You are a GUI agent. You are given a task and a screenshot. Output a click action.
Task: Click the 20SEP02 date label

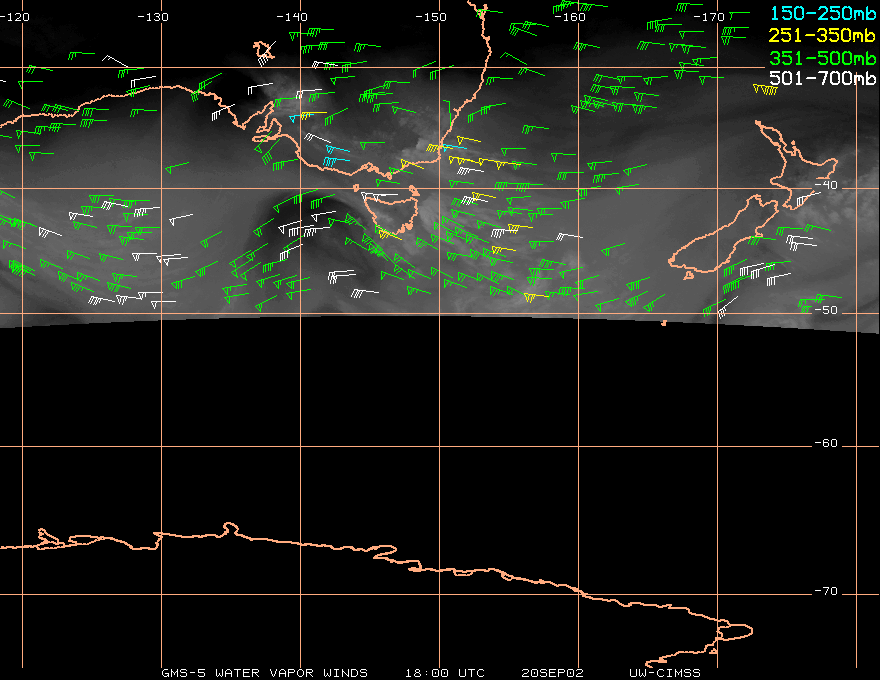click(x=552, y=673)
